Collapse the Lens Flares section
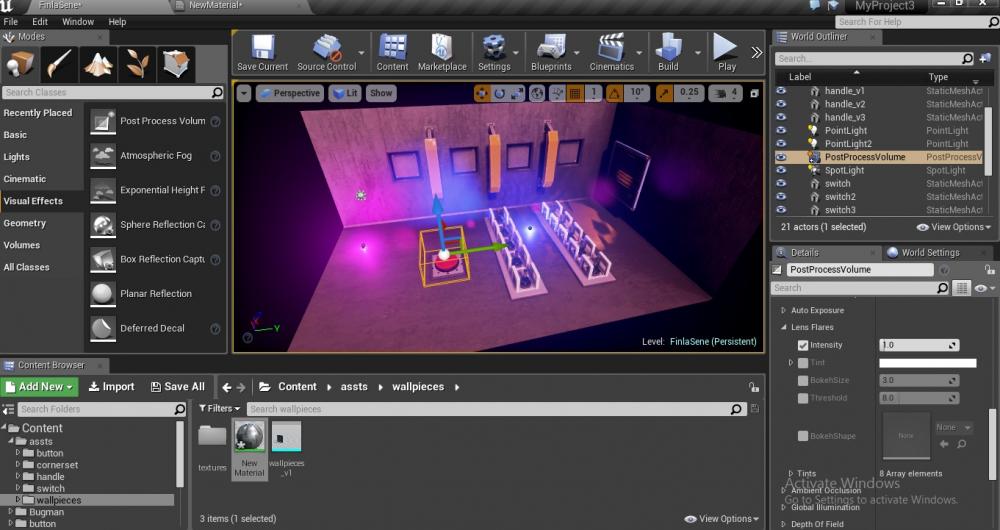Screen dimensions: 1000x530 pyautogui.click(x=784, y=327)
